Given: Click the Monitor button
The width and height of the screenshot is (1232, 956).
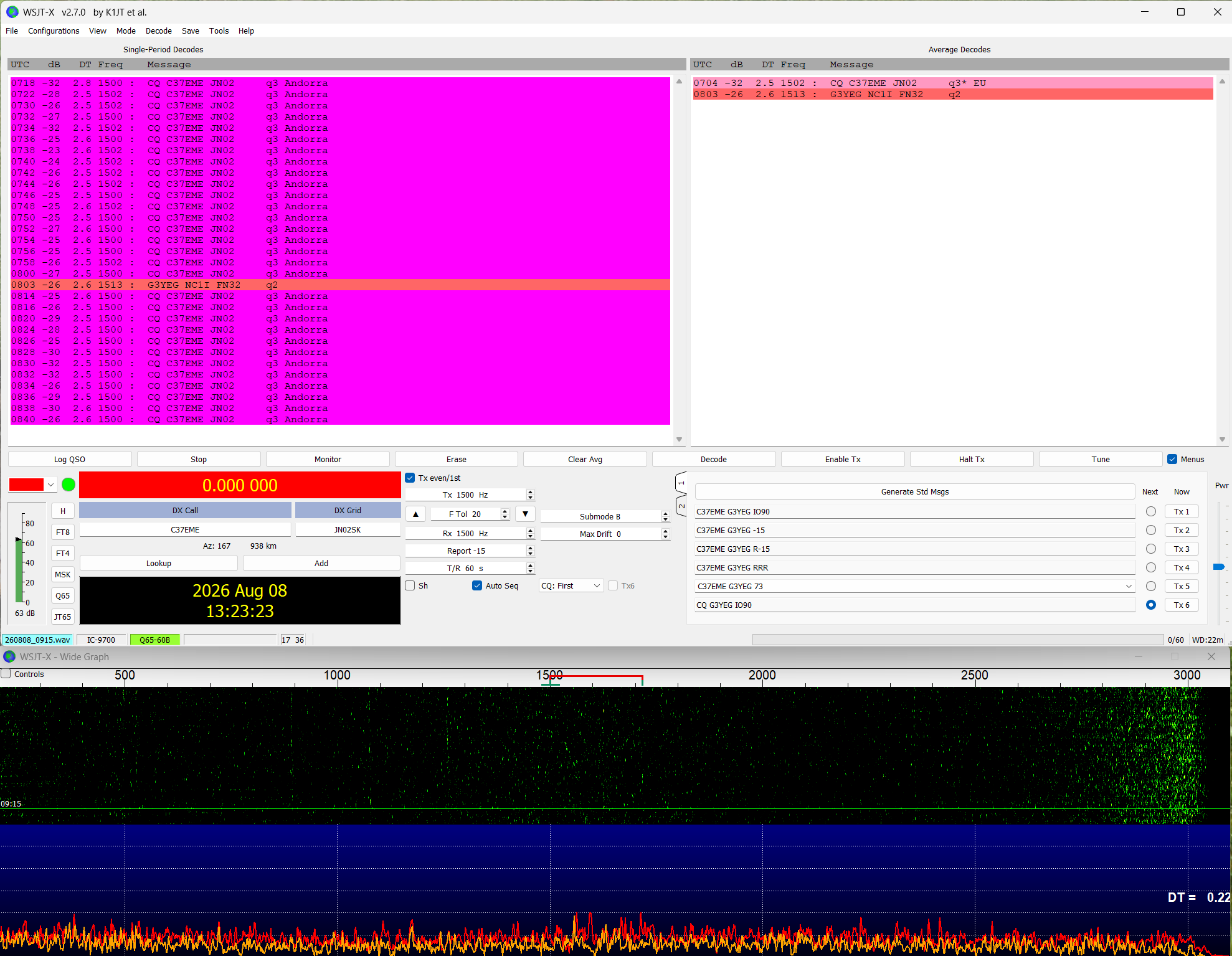Looking at the screenshot, I should pos(328,460).
